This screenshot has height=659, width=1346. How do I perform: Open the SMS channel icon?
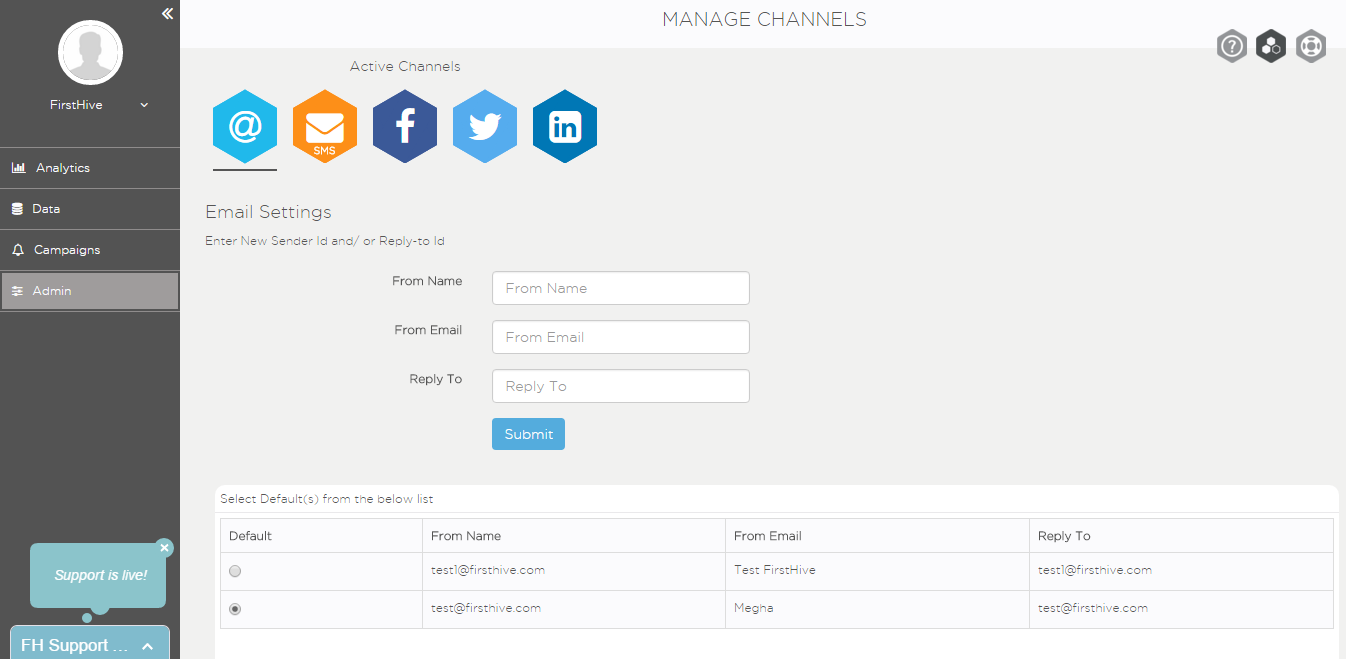(x=325, y=127)
